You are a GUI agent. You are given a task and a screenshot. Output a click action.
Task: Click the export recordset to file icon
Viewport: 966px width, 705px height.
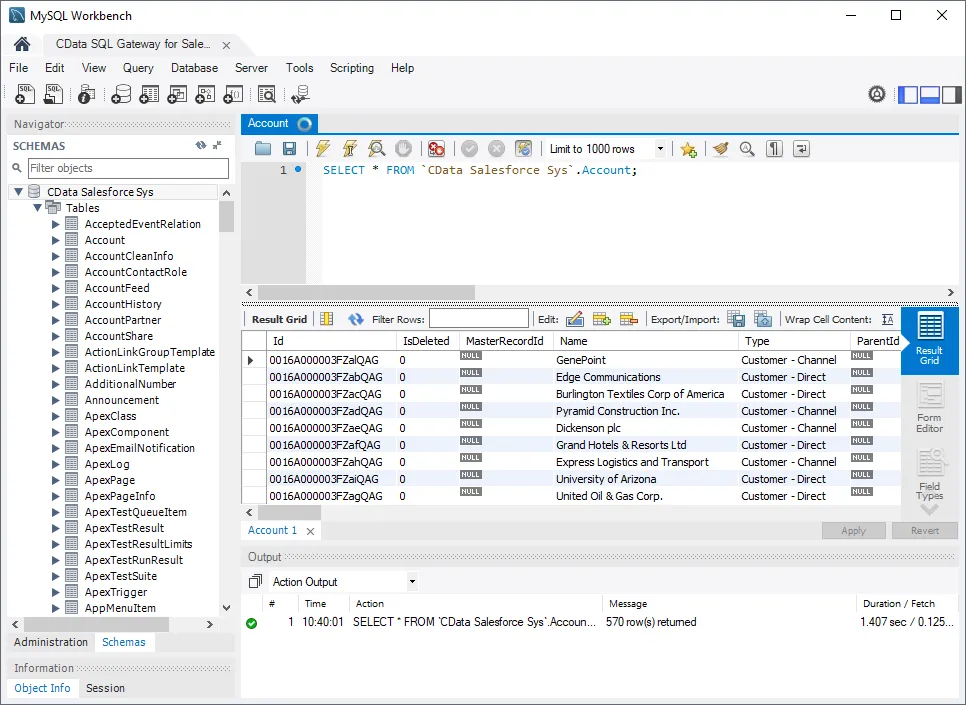736,318
